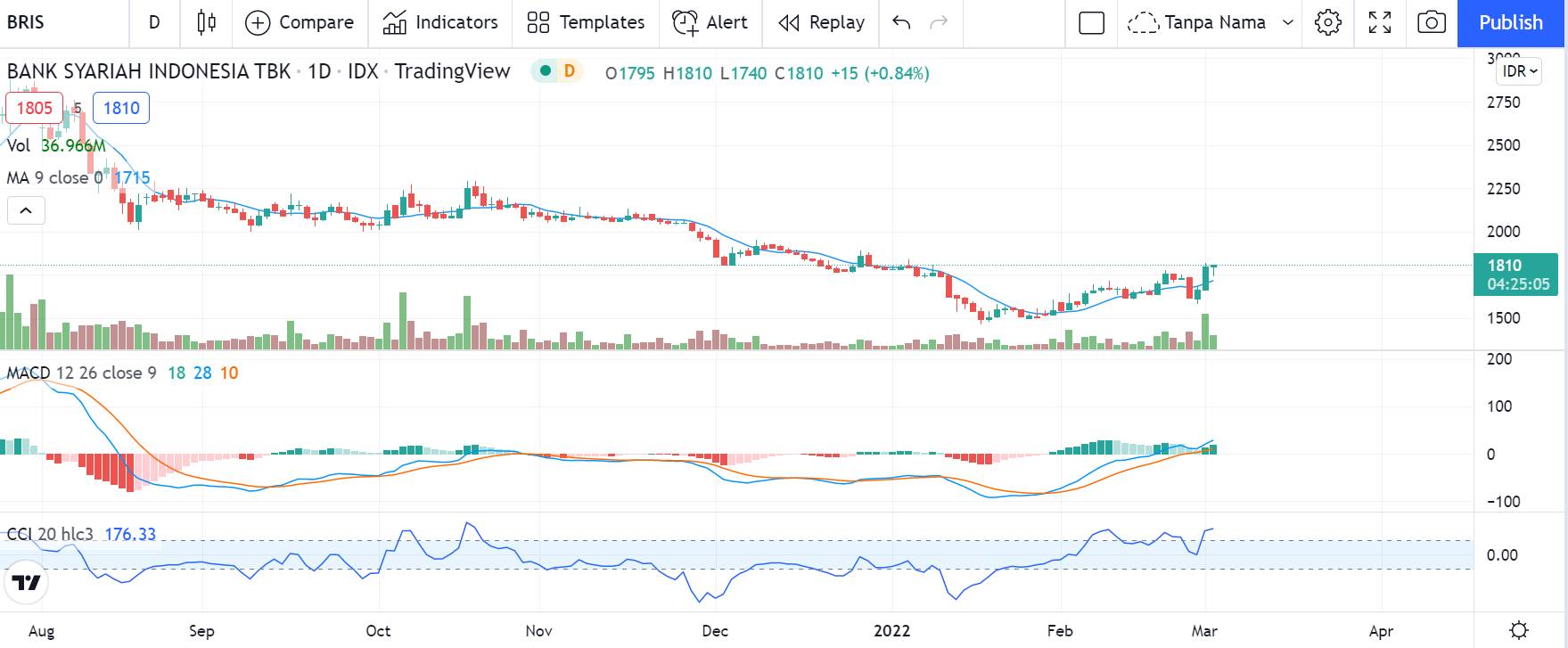The width and height of the screenshot is (1568, 648).
Task: Click the Oct label on the time axis
Action: click(x=378, y=631)
